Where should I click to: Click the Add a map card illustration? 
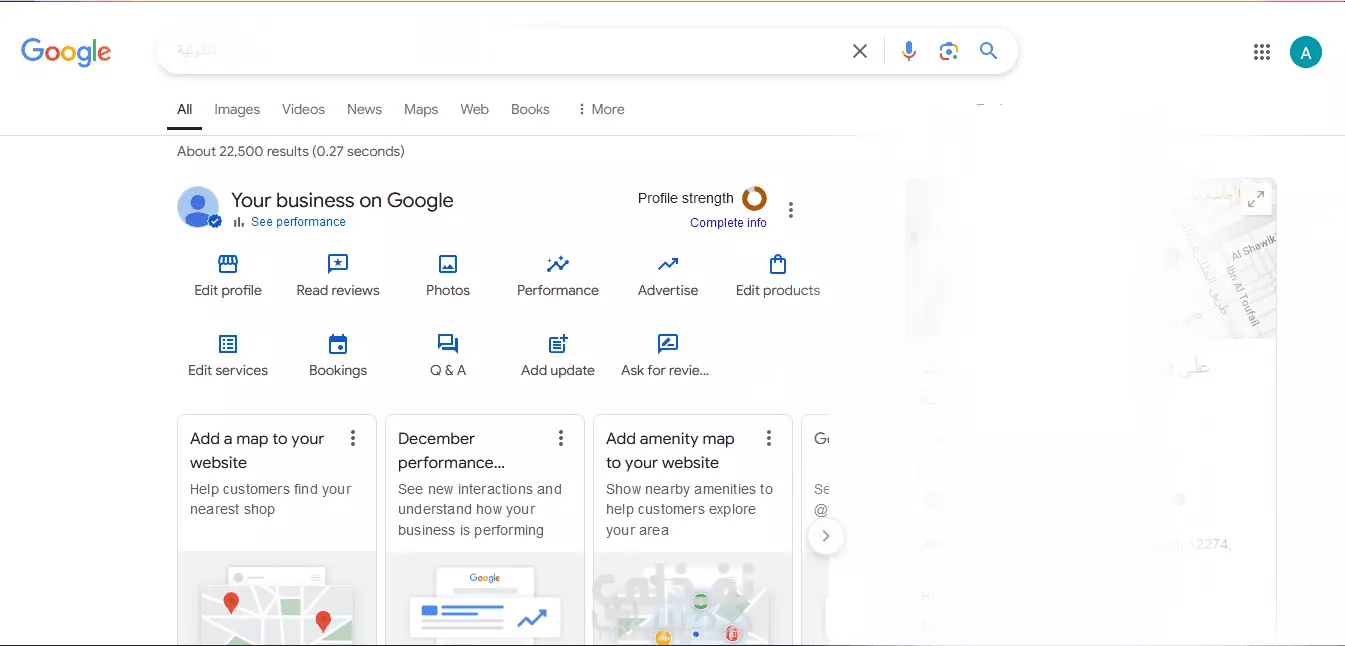coord(277,598)
